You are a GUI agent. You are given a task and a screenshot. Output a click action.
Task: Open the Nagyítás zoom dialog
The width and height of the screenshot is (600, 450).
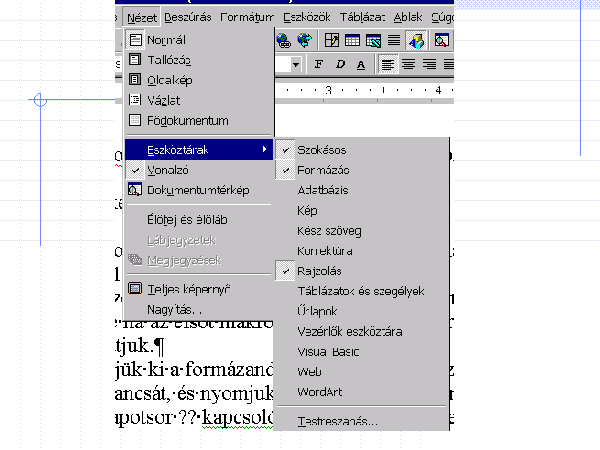tap(176, 309)
